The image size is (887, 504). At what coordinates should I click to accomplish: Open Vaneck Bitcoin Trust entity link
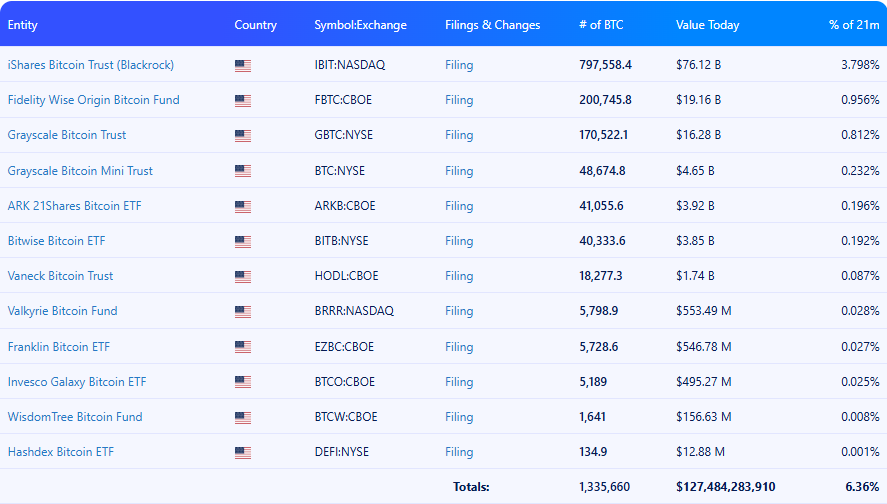[x=60, y=276]
